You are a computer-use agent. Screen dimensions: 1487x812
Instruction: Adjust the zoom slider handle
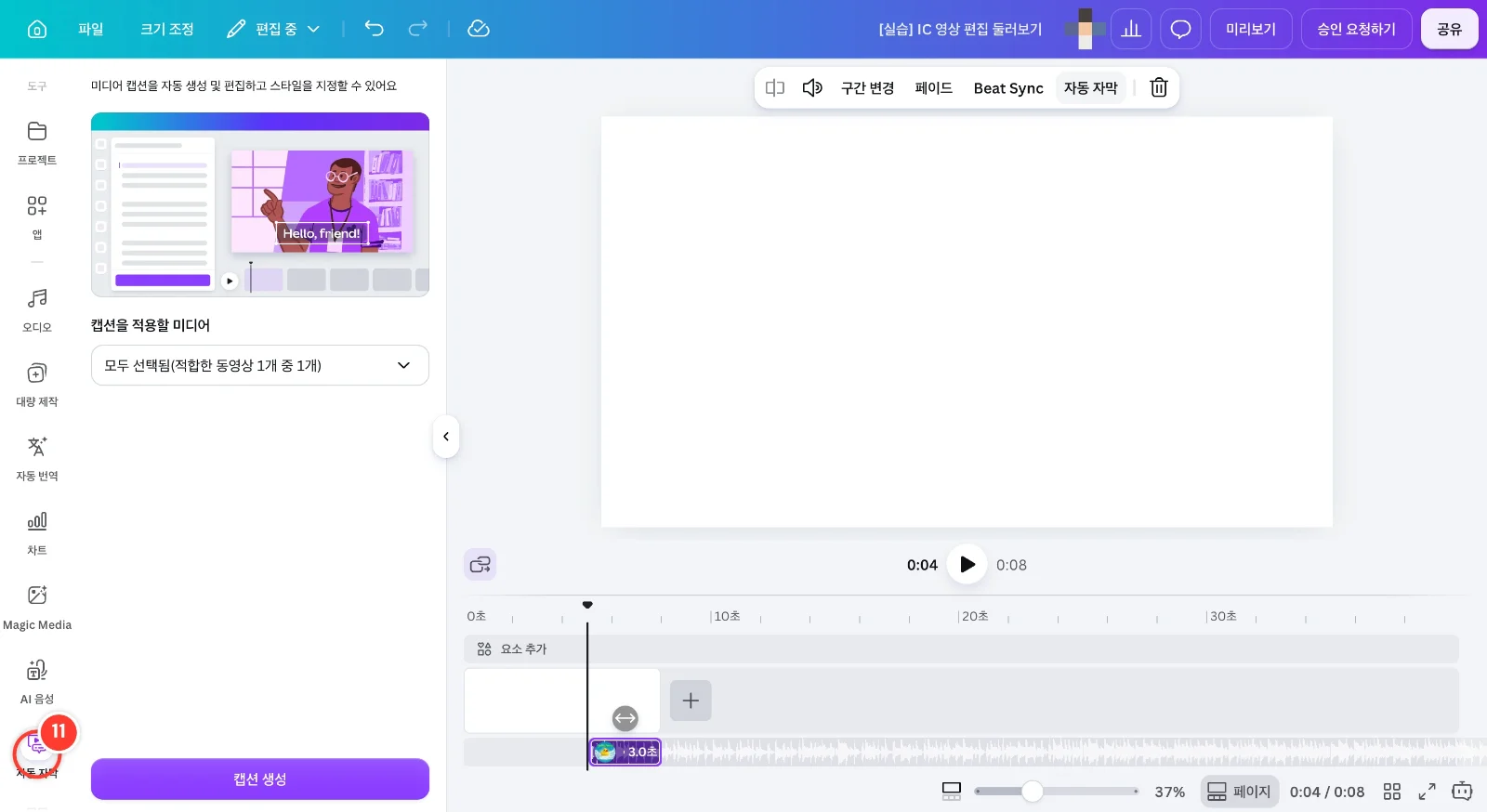click(1032, 792)
